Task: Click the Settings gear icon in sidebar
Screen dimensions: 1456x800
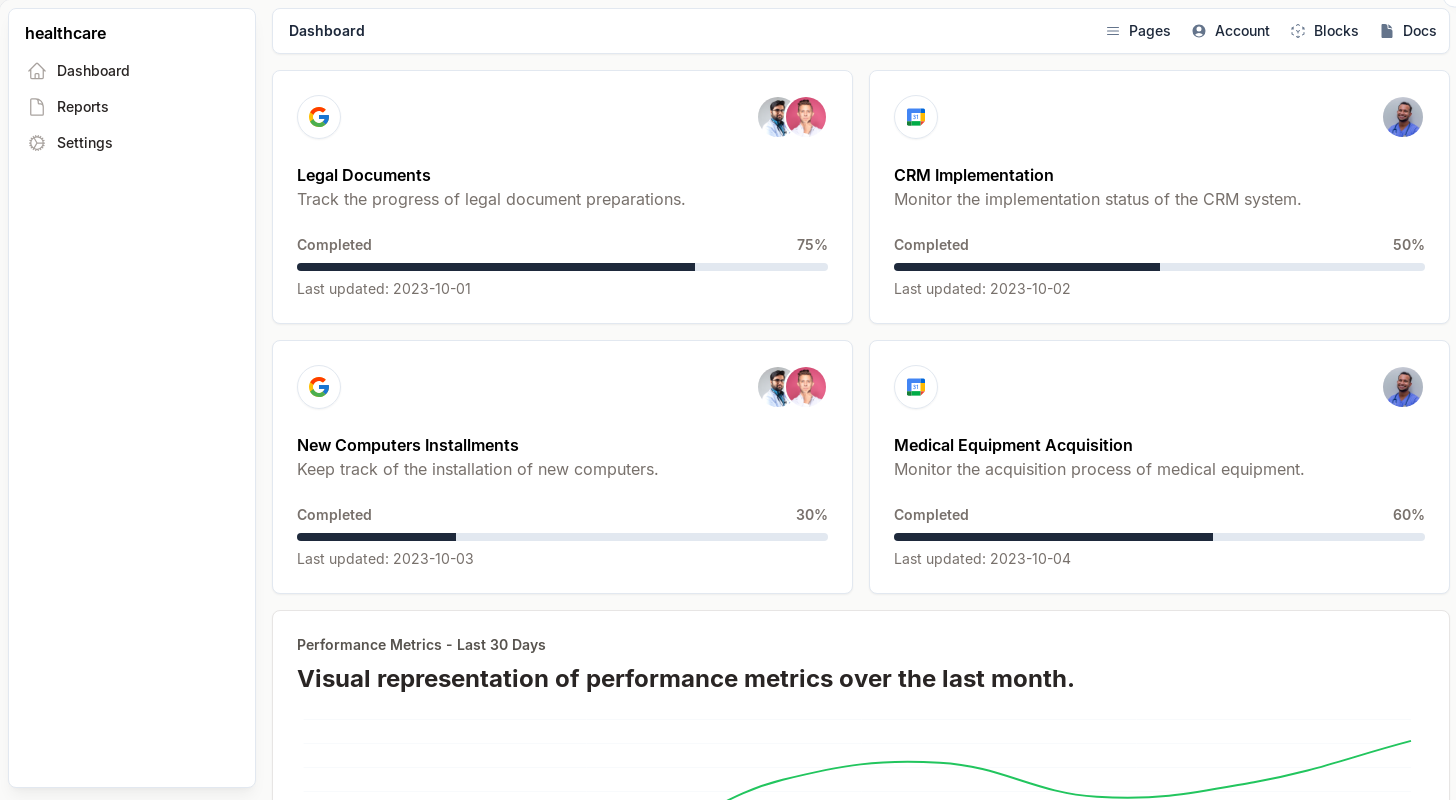Action: tap(37, 143)
